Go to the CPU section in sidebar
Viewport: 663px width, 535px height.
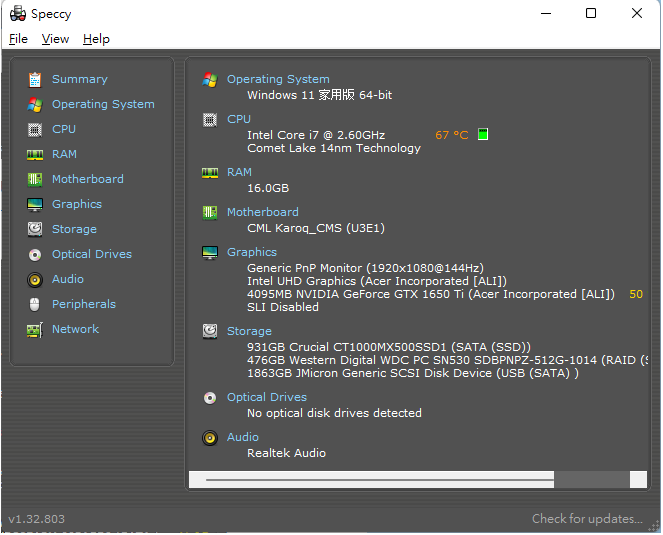click(x=63, y=129)
